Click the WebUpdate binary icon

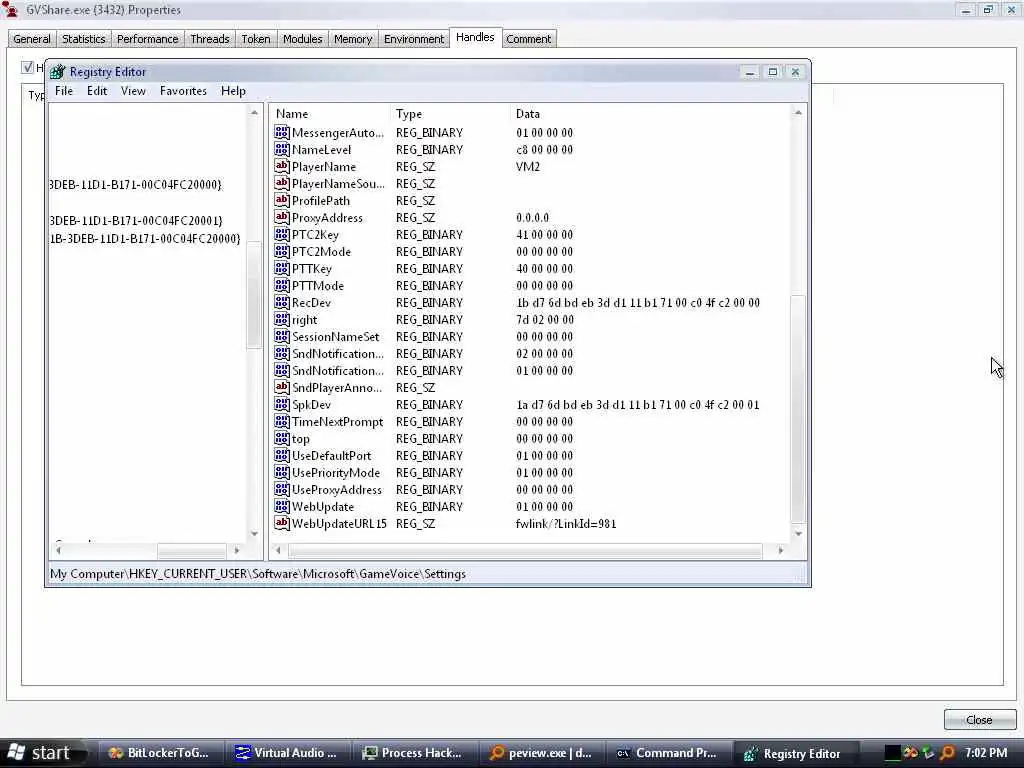[x=281, y=506]
